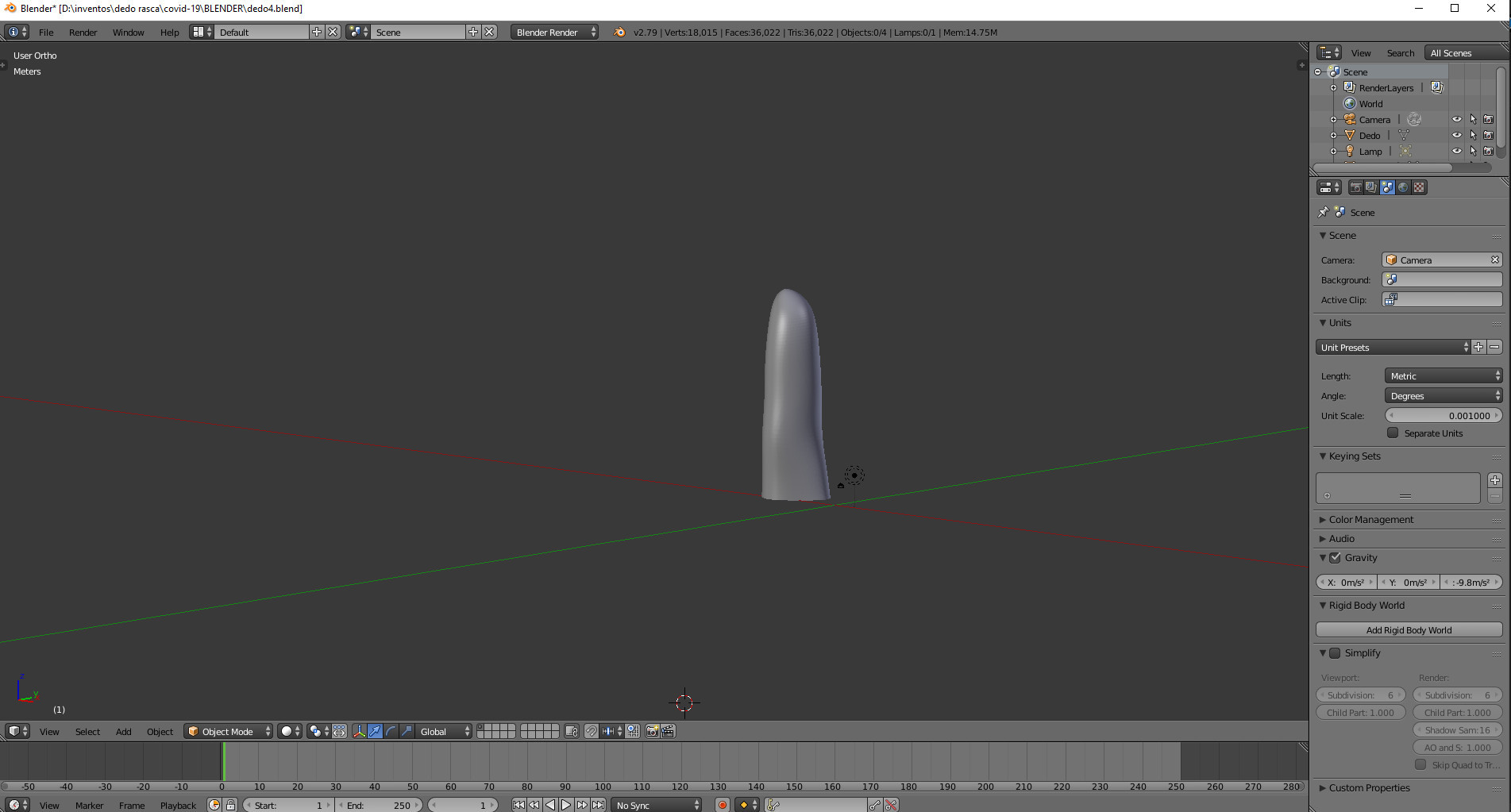Open the Object Mode dropdown
Viewport: 1511px width, 812px height.
click(228, 731)
